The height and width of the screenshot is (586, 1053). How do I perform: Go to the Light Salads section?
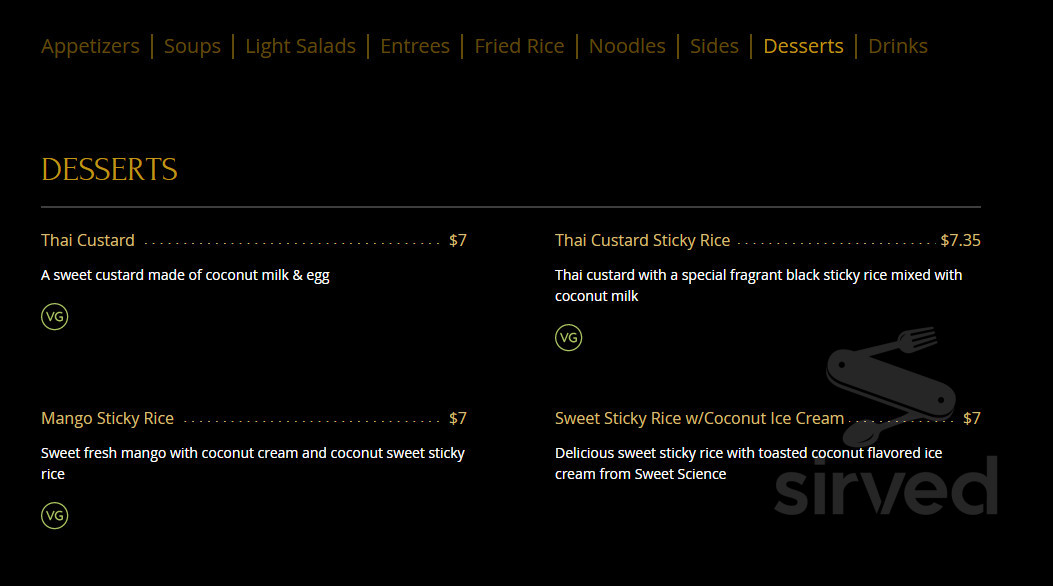tap(300, 46)
